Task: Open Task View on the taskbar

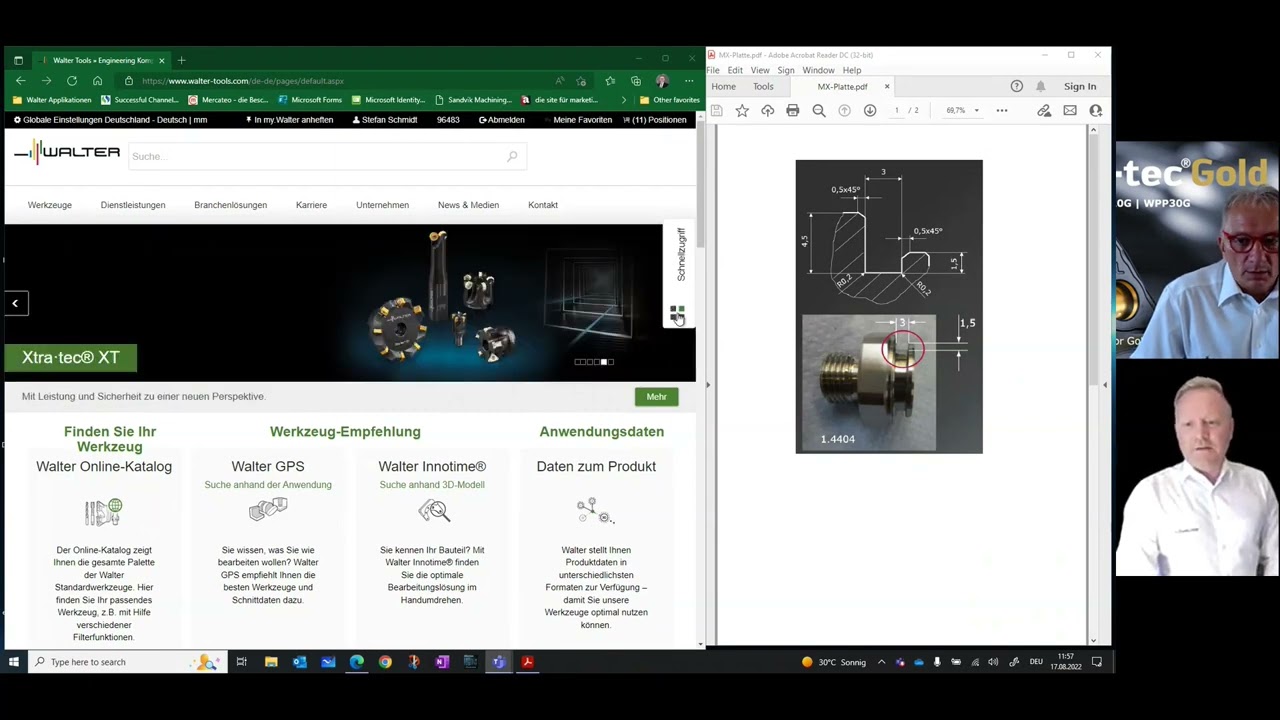Action: click(241, 662)
